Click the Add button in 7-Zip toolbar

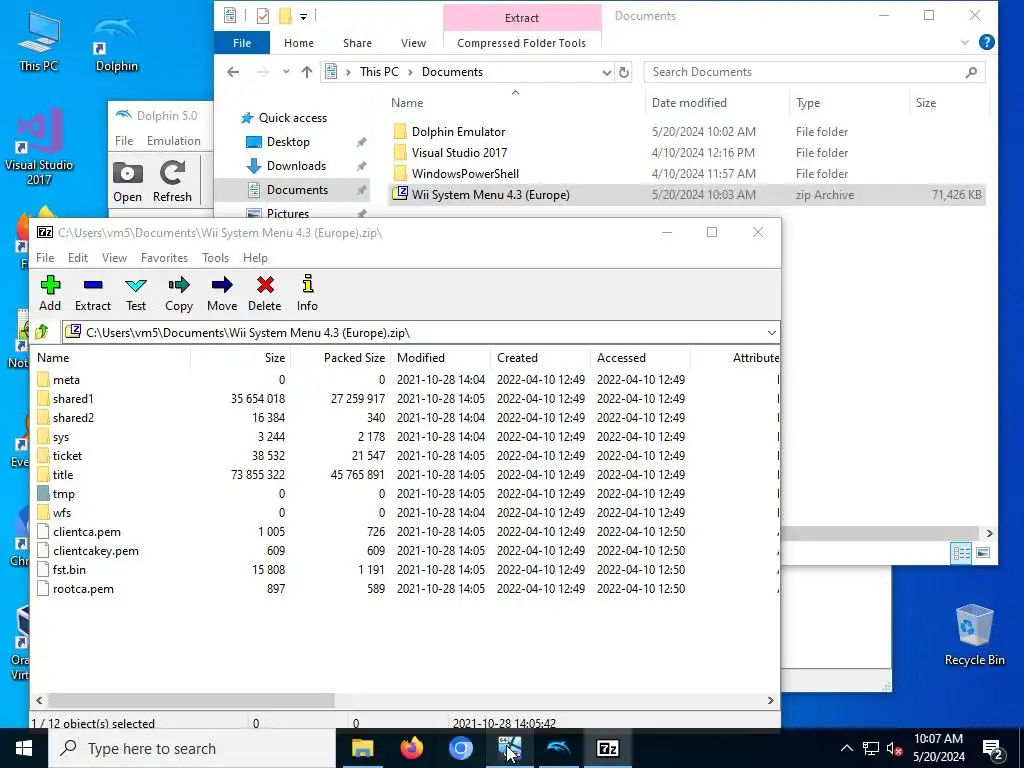[50, 293]
